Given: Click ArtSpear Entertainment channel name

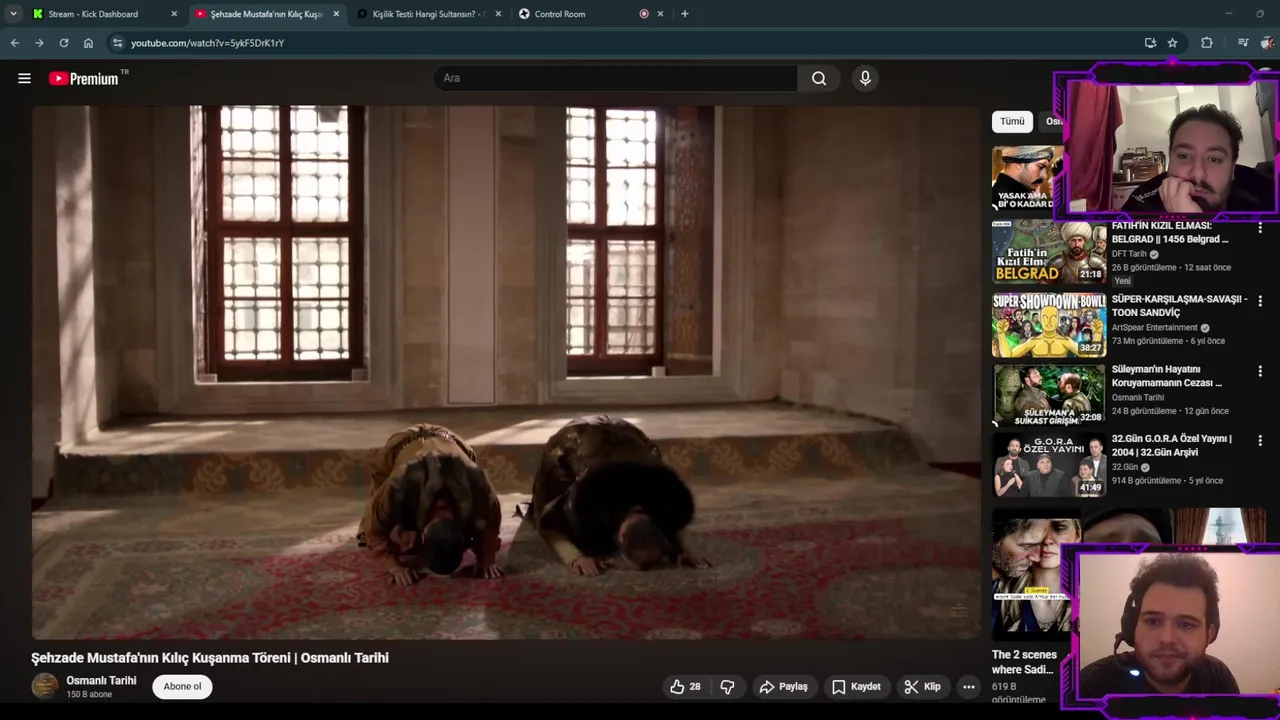Looking at the screenshot, I should tap(1155, 327).
